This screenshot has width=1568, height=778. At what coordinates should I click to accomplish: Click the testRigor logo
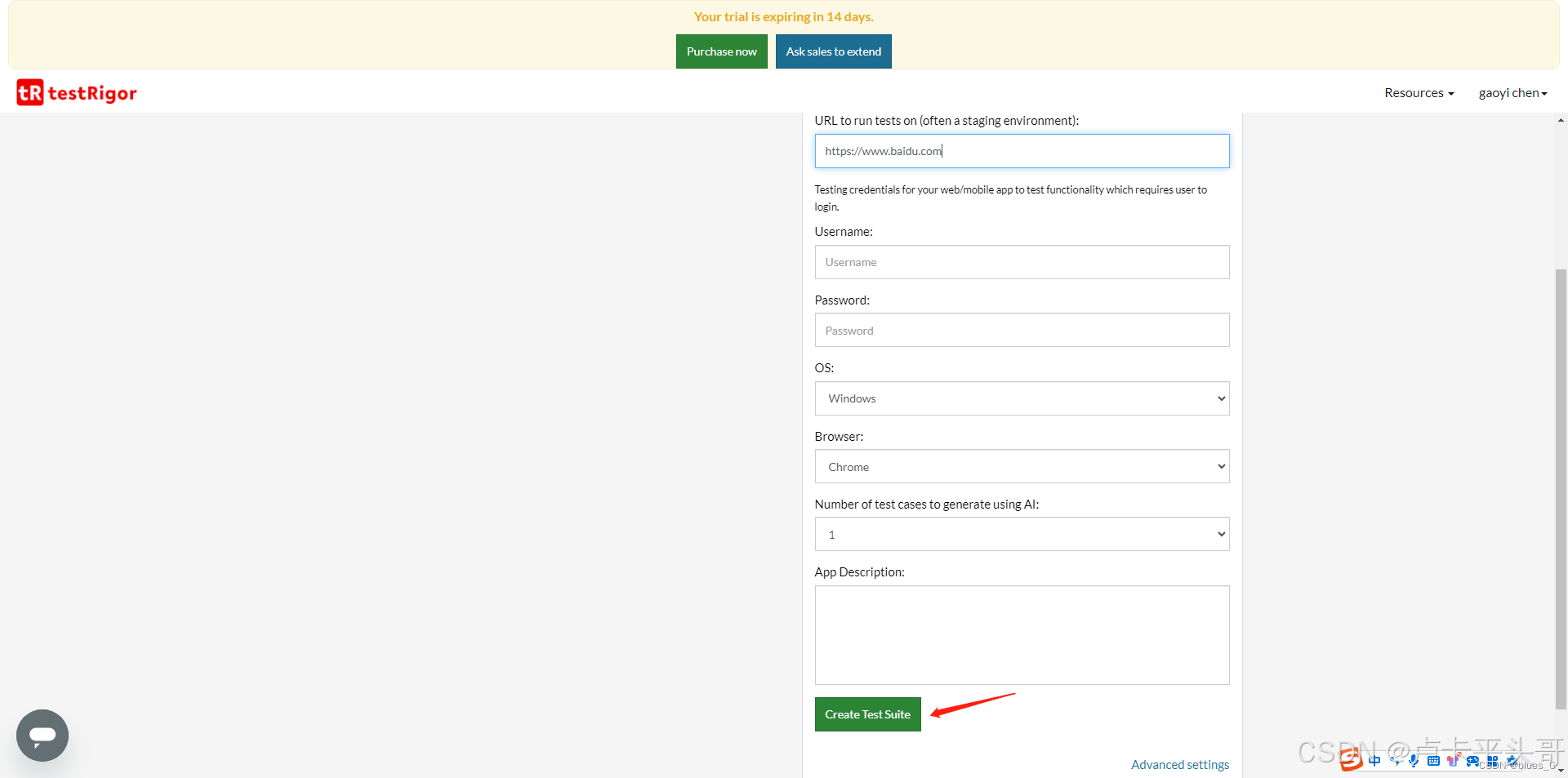[x=77, y=93]
